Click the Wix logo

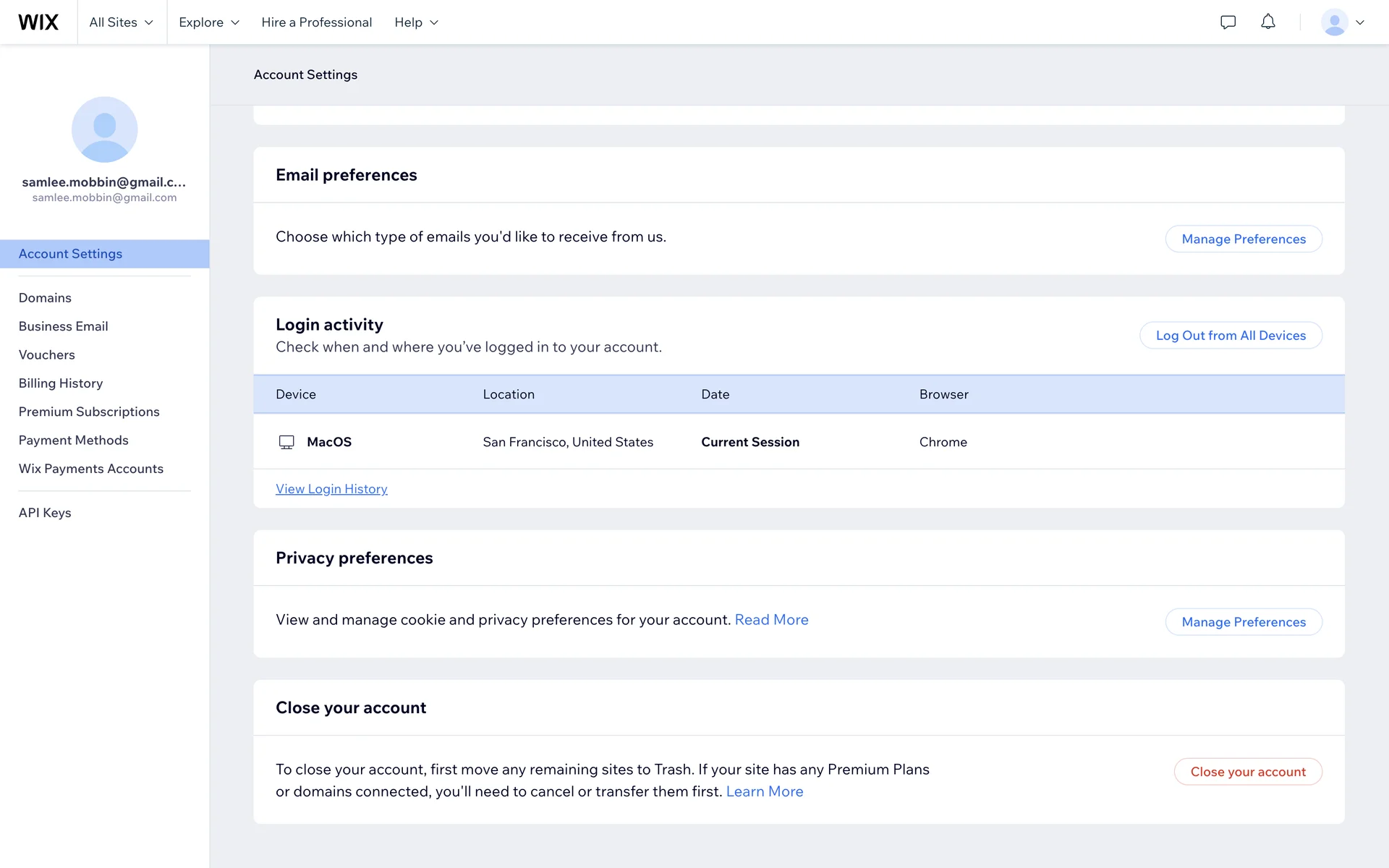(x=38, y=22)
